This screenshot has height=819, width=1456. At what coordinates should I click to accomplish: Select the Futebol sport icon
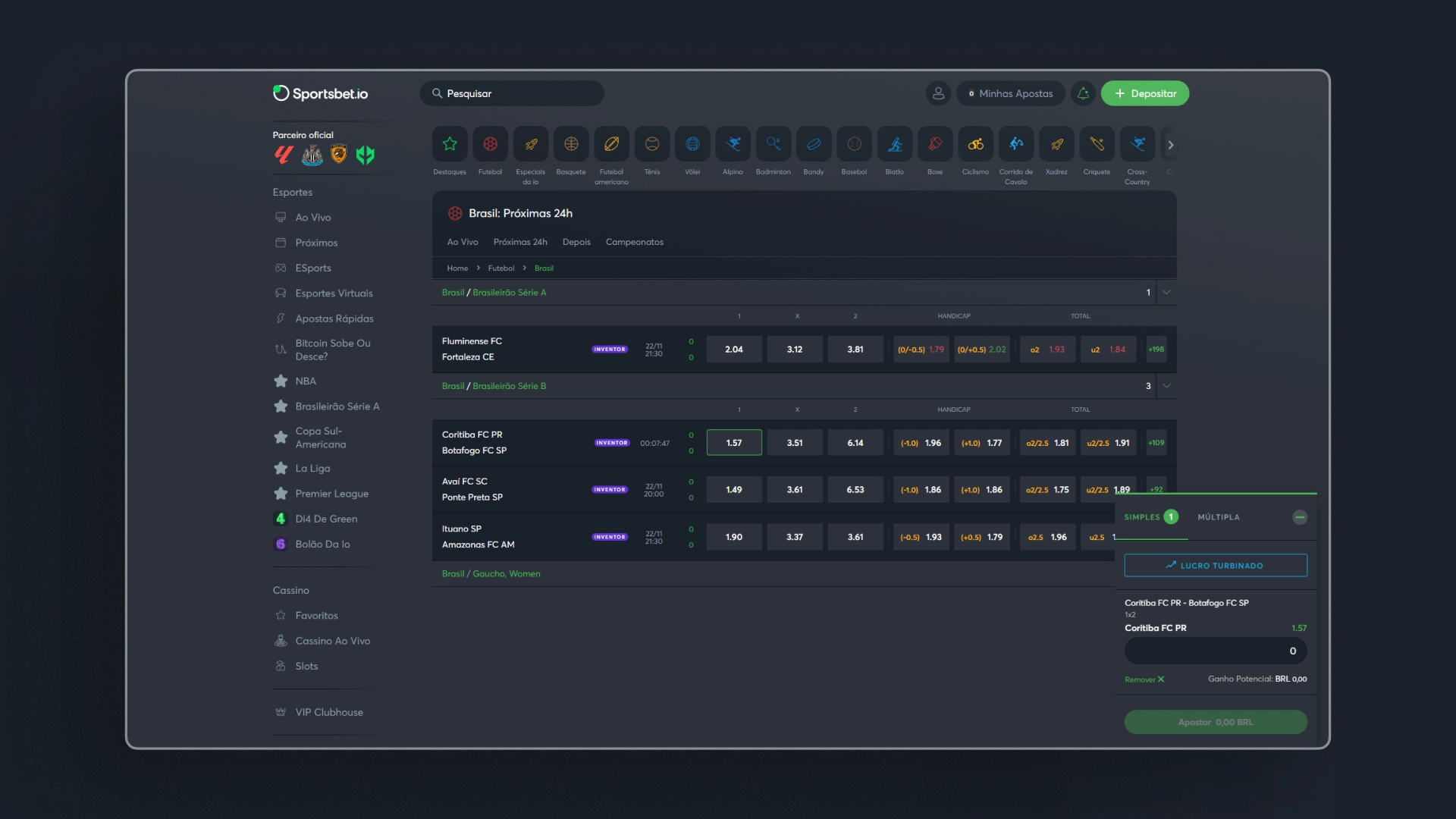pyautogui.click(x=490, y=144)
